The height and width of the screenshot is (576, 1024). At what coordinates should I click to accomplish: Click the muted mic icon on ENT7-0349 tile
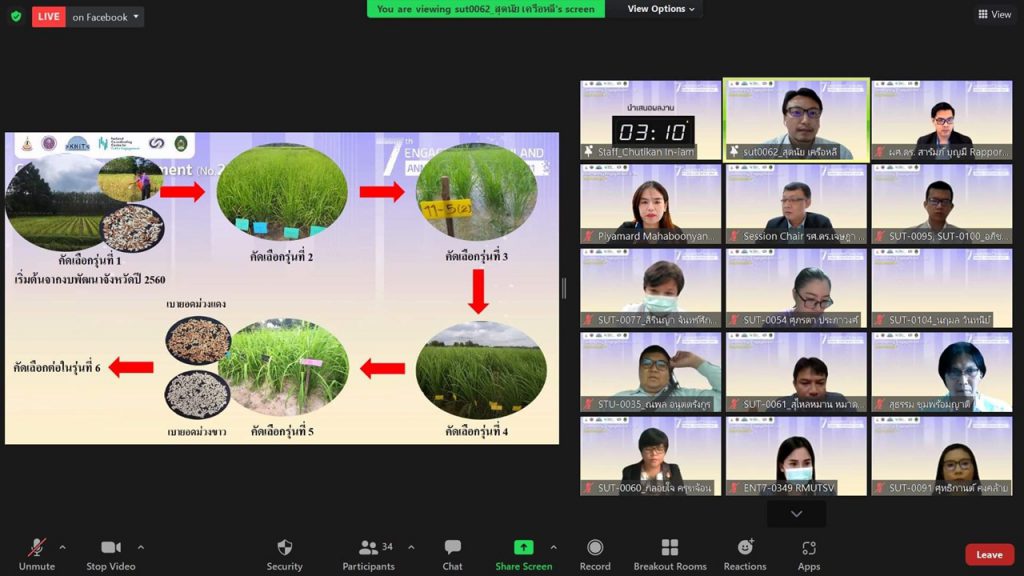(734, 488)
